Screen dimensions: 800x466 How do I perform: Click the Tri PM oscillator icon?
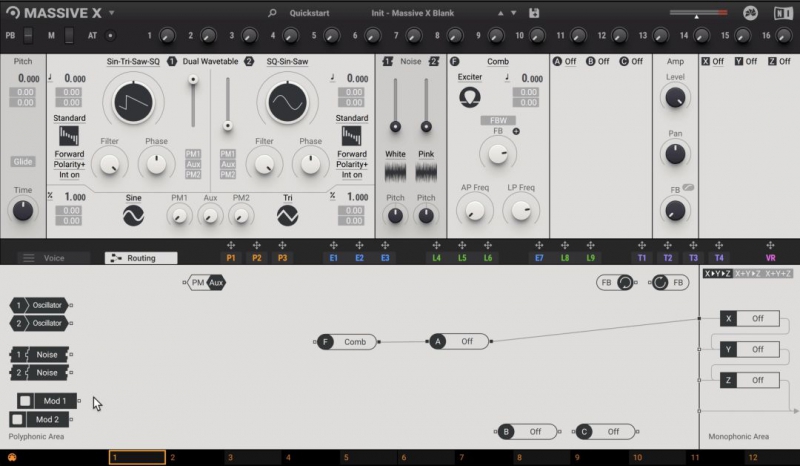287,216
